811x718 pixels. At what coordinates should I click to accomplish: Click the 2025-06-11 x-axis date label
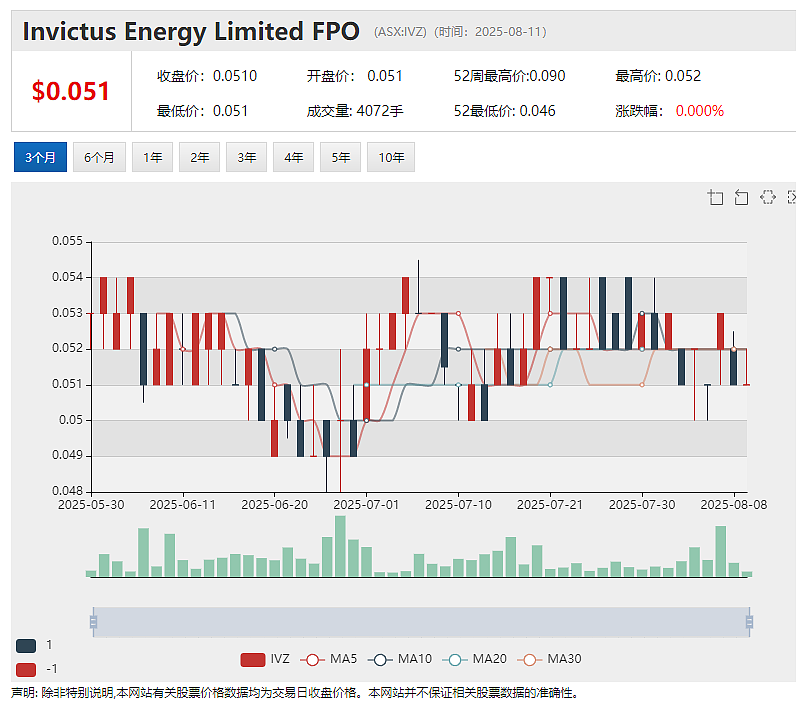pos(183,504)
